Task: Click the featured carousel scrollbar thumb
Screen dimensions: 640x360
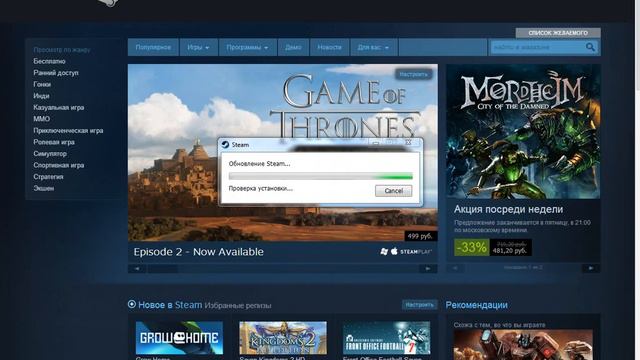Action: pyautogui.click(x=162, y=269)
